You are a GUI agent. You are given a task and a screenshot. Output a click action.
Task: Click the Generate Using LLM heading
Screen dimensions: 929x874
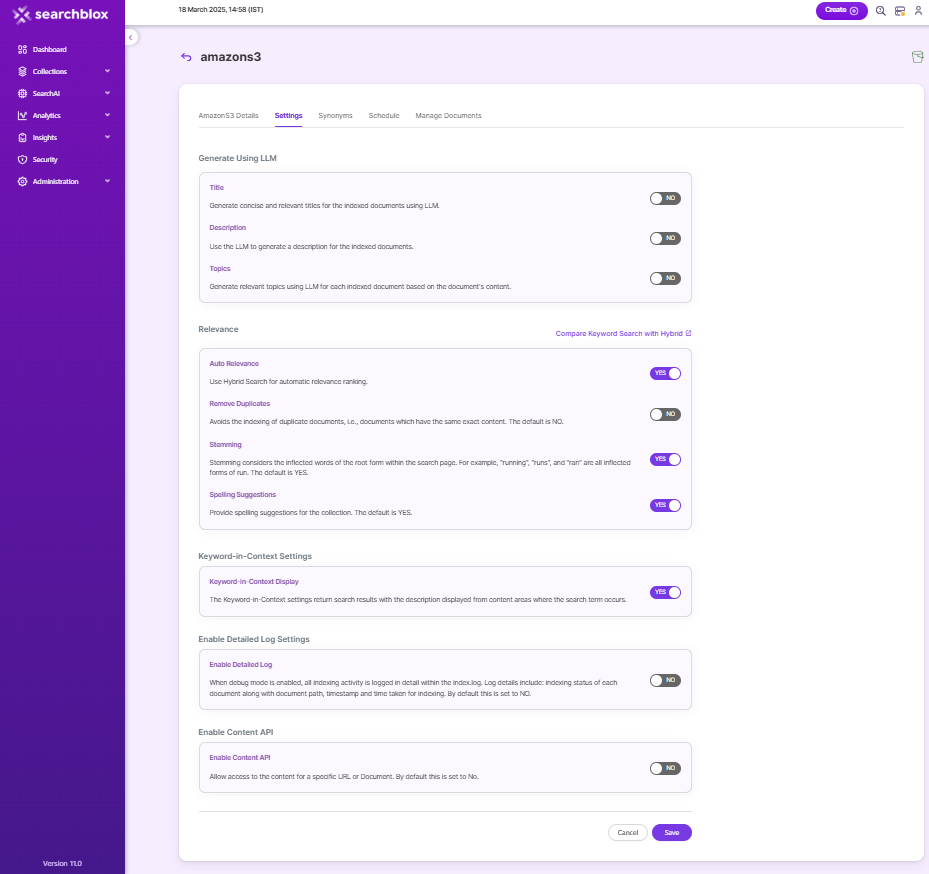[238, 158]
